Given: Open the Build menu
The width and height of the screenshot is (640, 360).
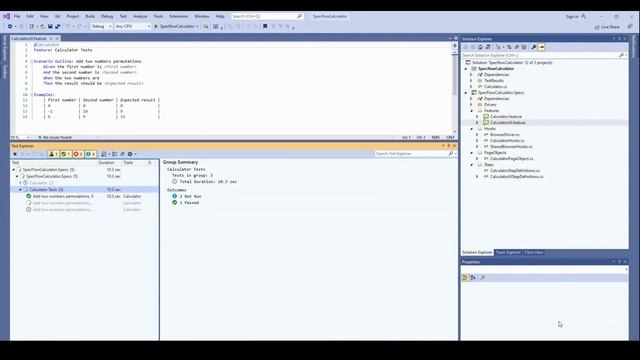Looking at the screenshot, I should click(90, 16).
